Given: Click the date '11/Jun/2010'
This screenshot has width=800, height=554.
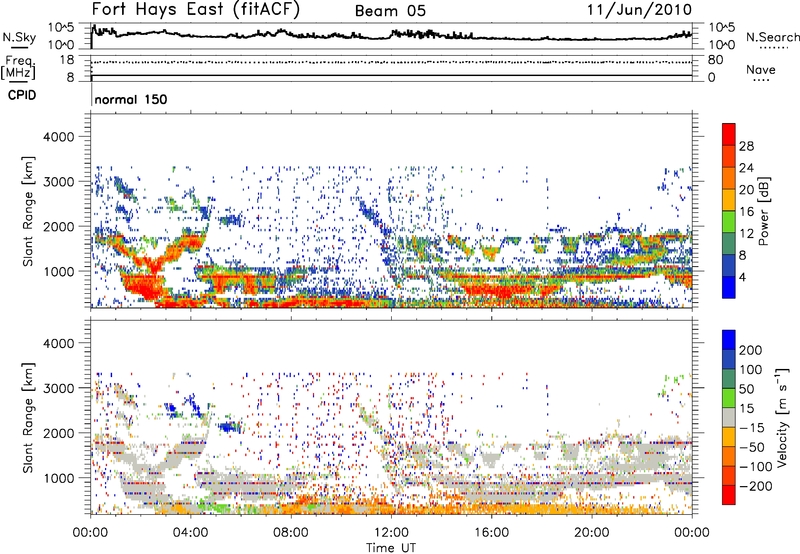Looking at the screenshot, I should pyautogui.click(x=639, y=10).
